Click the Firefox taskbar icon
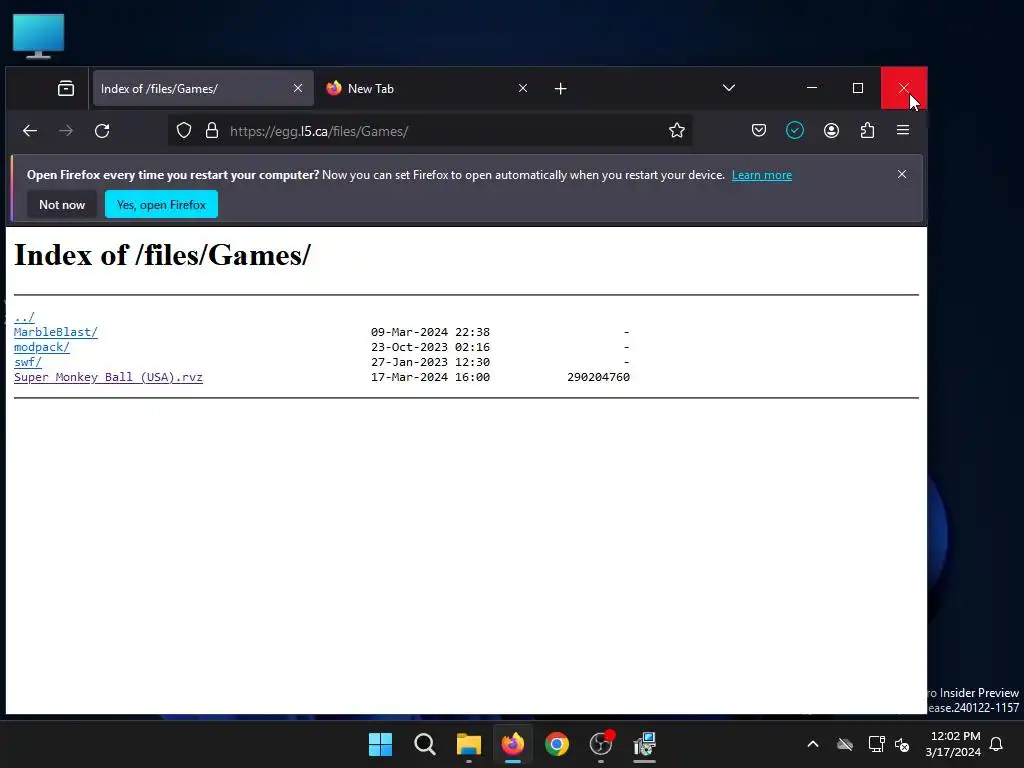The image size is (1024, 768). pyautogui.click(x=513, y=744)
